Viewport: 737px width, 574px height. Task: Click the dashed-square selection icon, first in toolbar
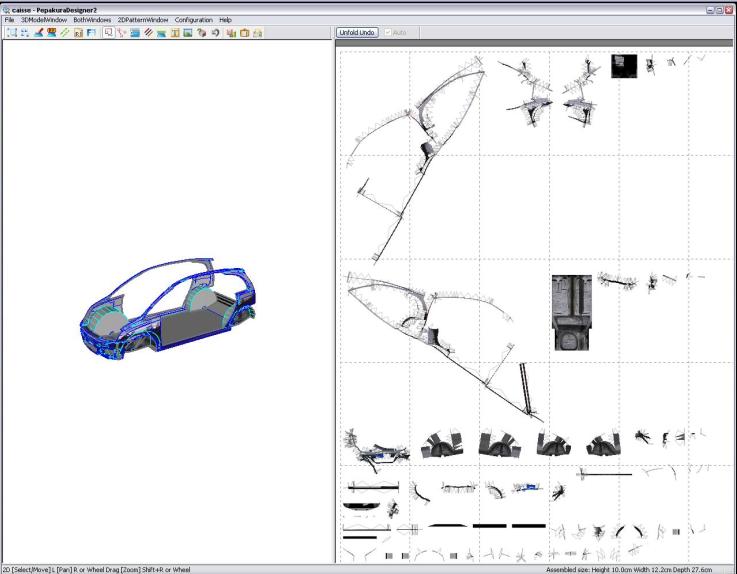(x=12, y=32)
